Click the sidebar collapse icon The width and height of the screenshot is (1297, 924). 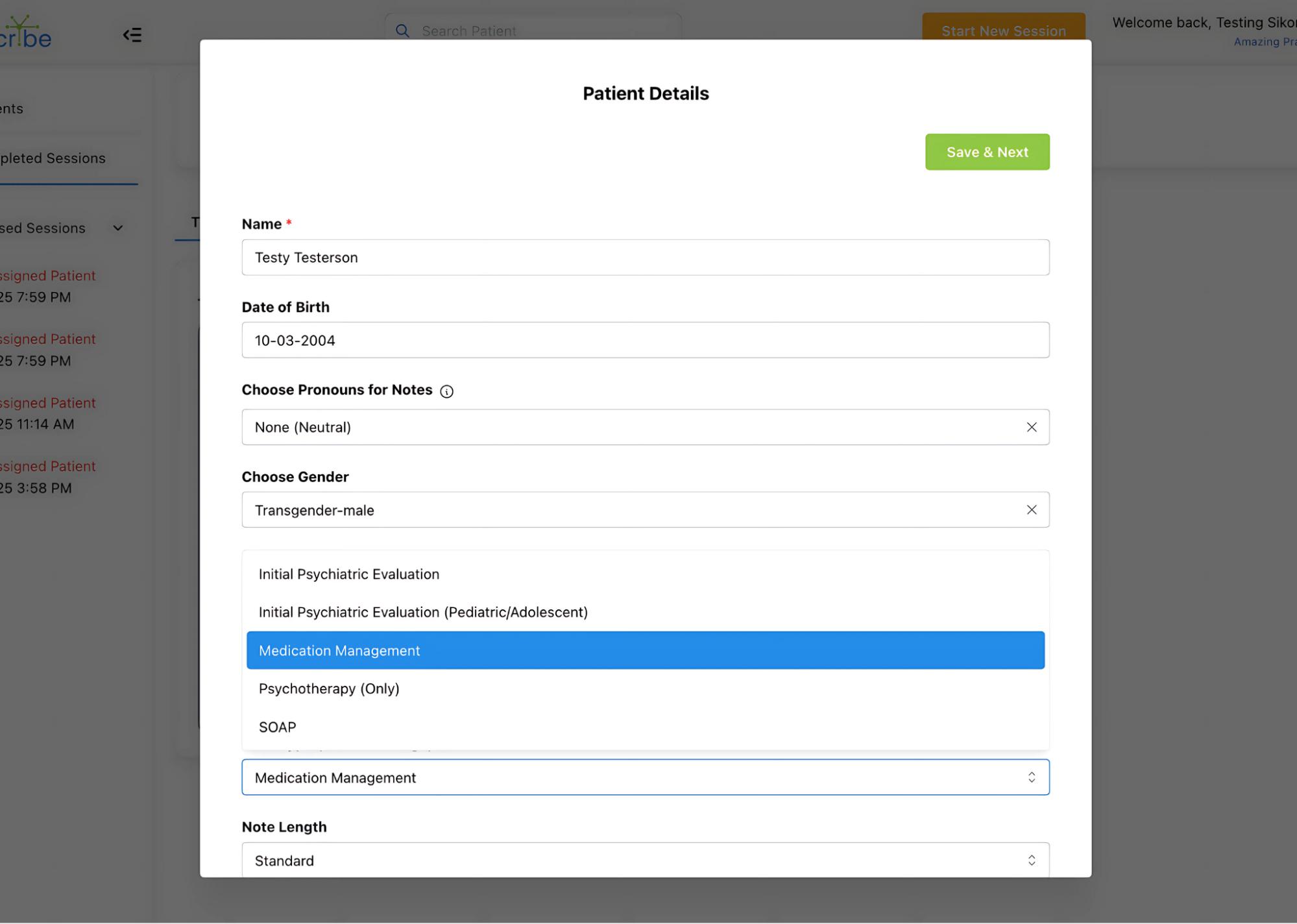(132, 35)
